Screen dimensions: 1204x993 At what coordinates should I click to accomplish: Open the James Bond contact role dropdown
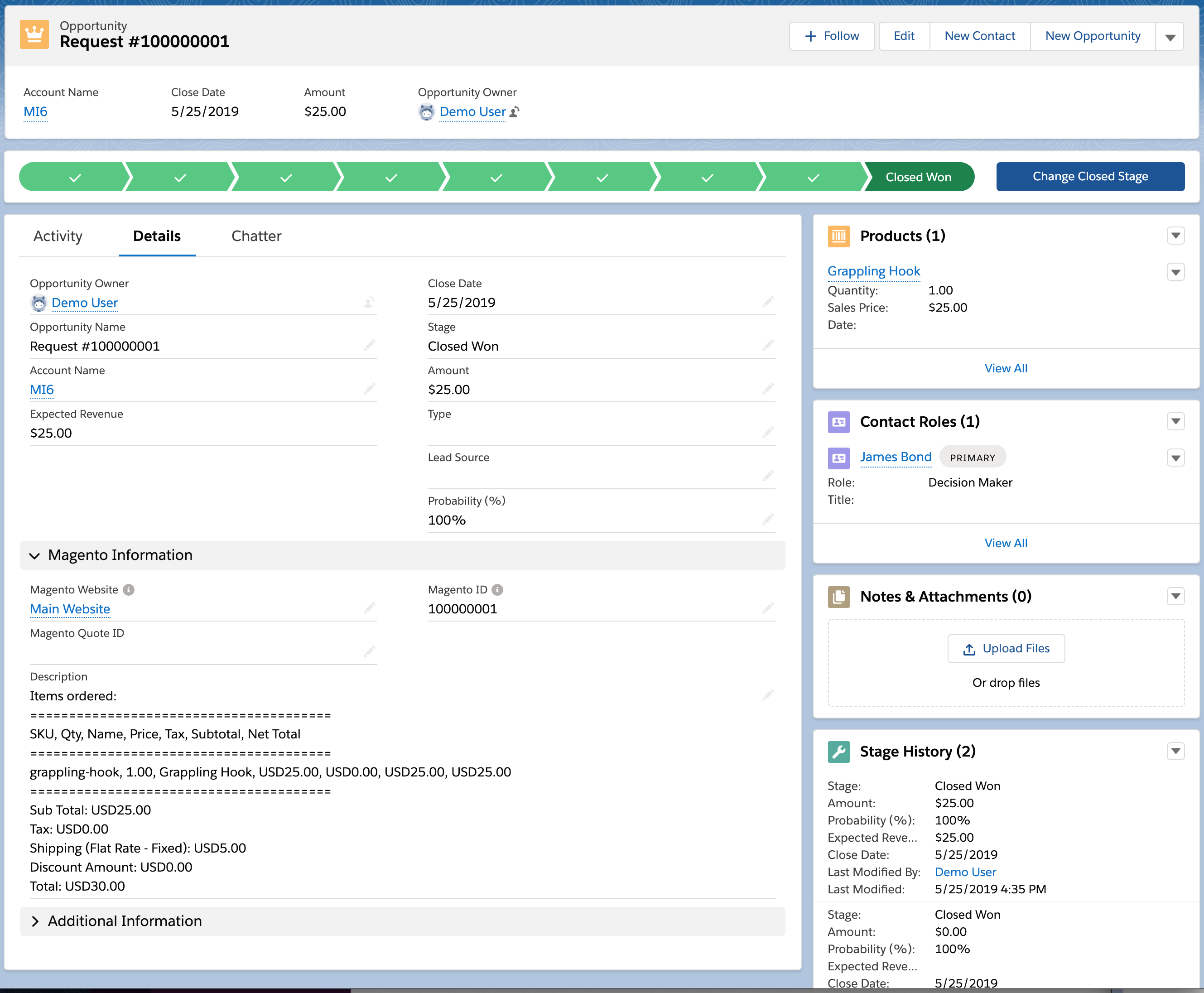coord(1175,458)
